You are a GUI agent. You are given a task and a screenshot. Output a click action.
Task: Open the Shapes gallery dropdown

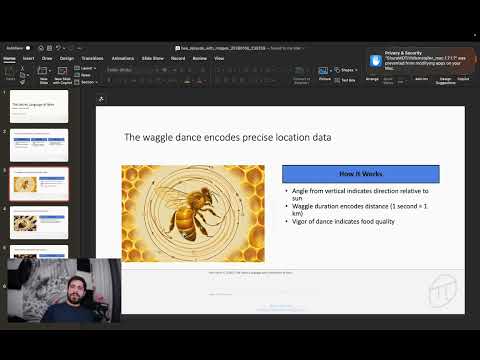(x=346, y=70)
